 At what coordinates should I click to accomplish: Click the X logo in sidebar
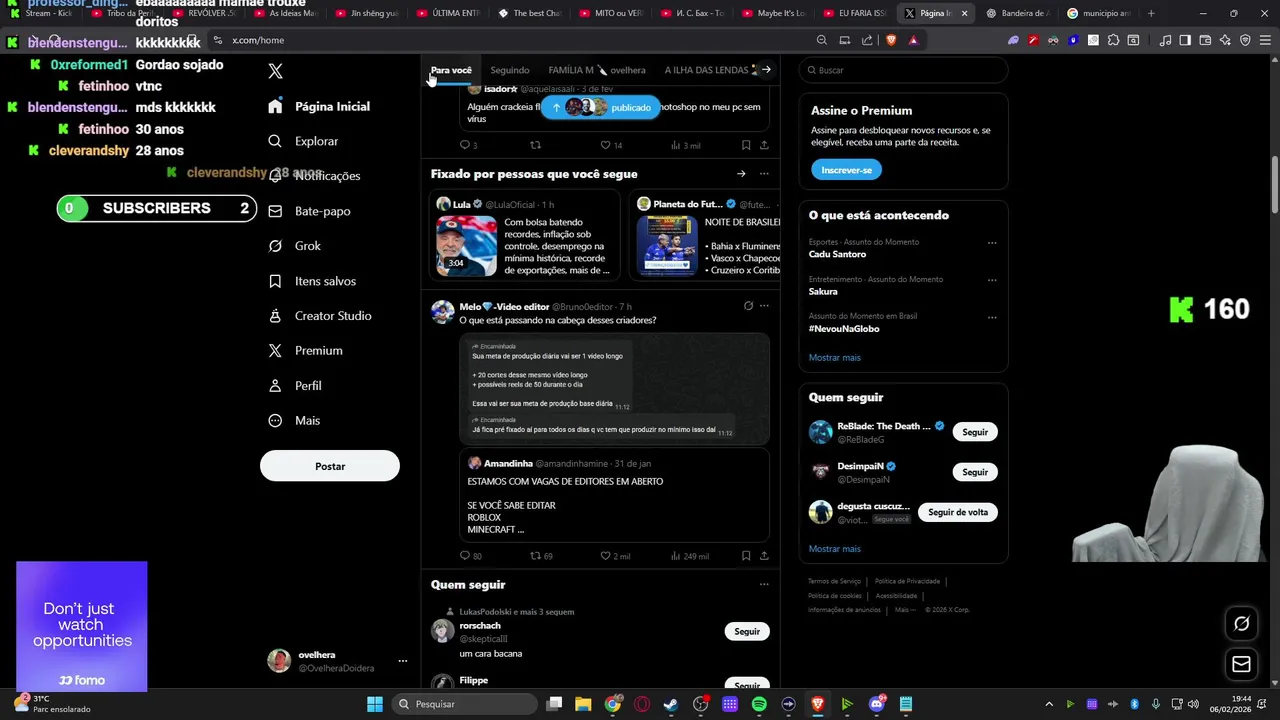pos(276,71)
